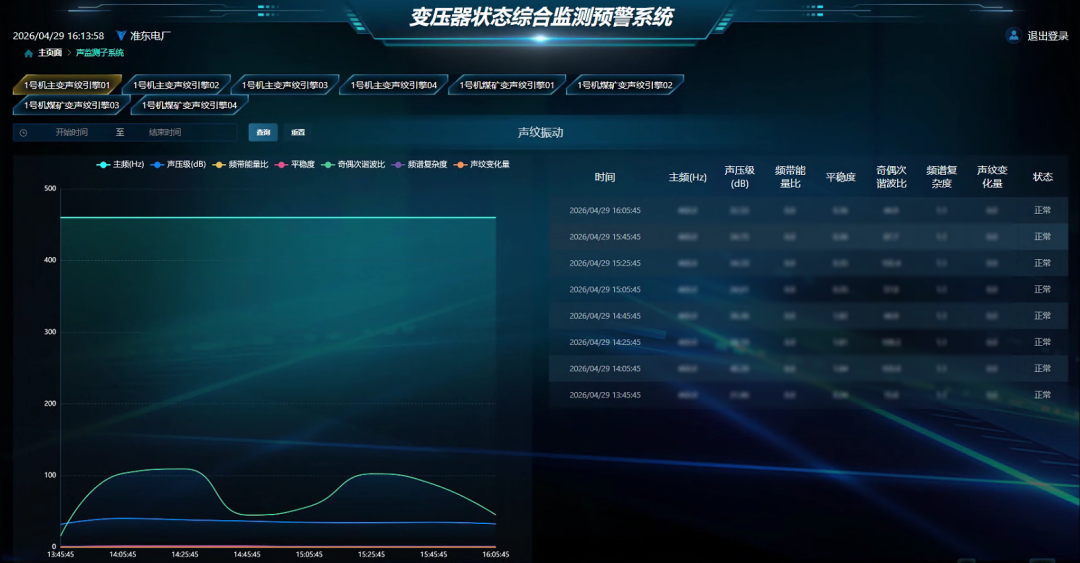1080x563 pixels.
Task: Click the clock icon in the date range field
Action: point(23,132)
